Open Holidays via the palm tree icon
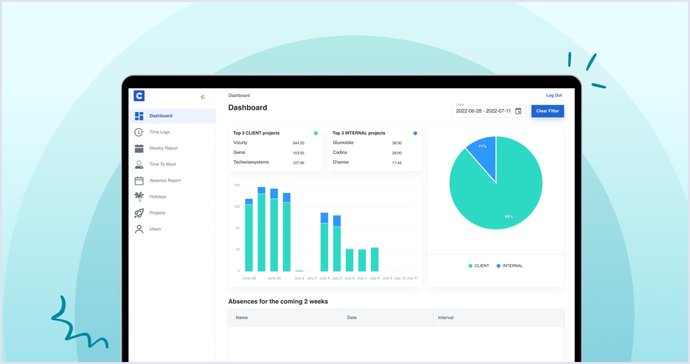This screenshot has width=690, height=364. tap(139, 196)
